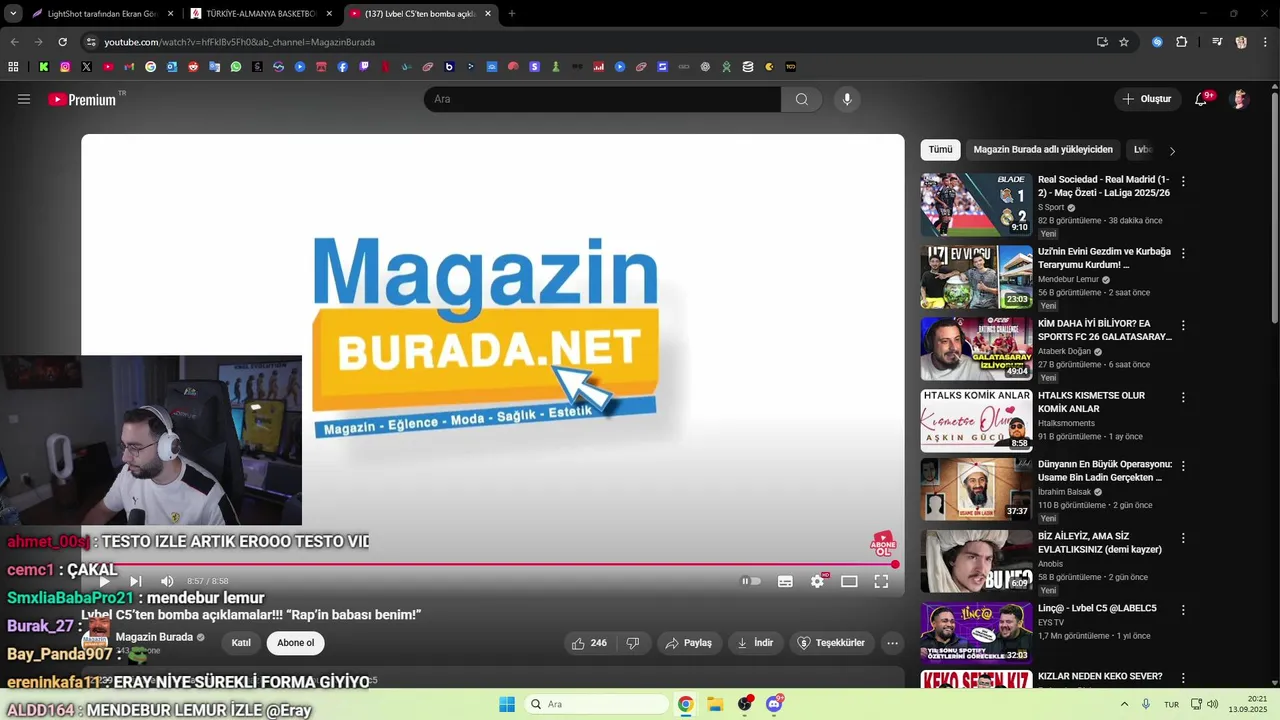
Task: Dislike the video with thumbs down
Action: coord(633,643)
